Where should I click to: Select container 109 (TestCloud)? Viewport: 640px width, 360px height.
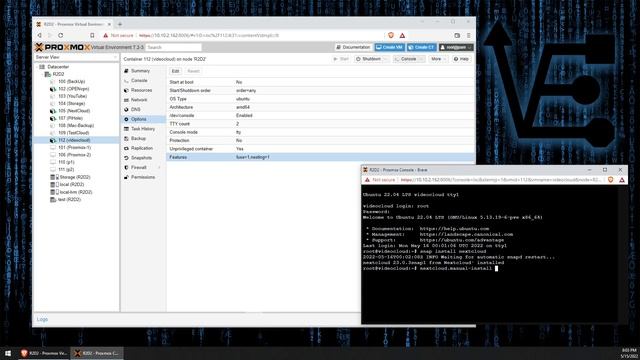(x=73, y=133)
